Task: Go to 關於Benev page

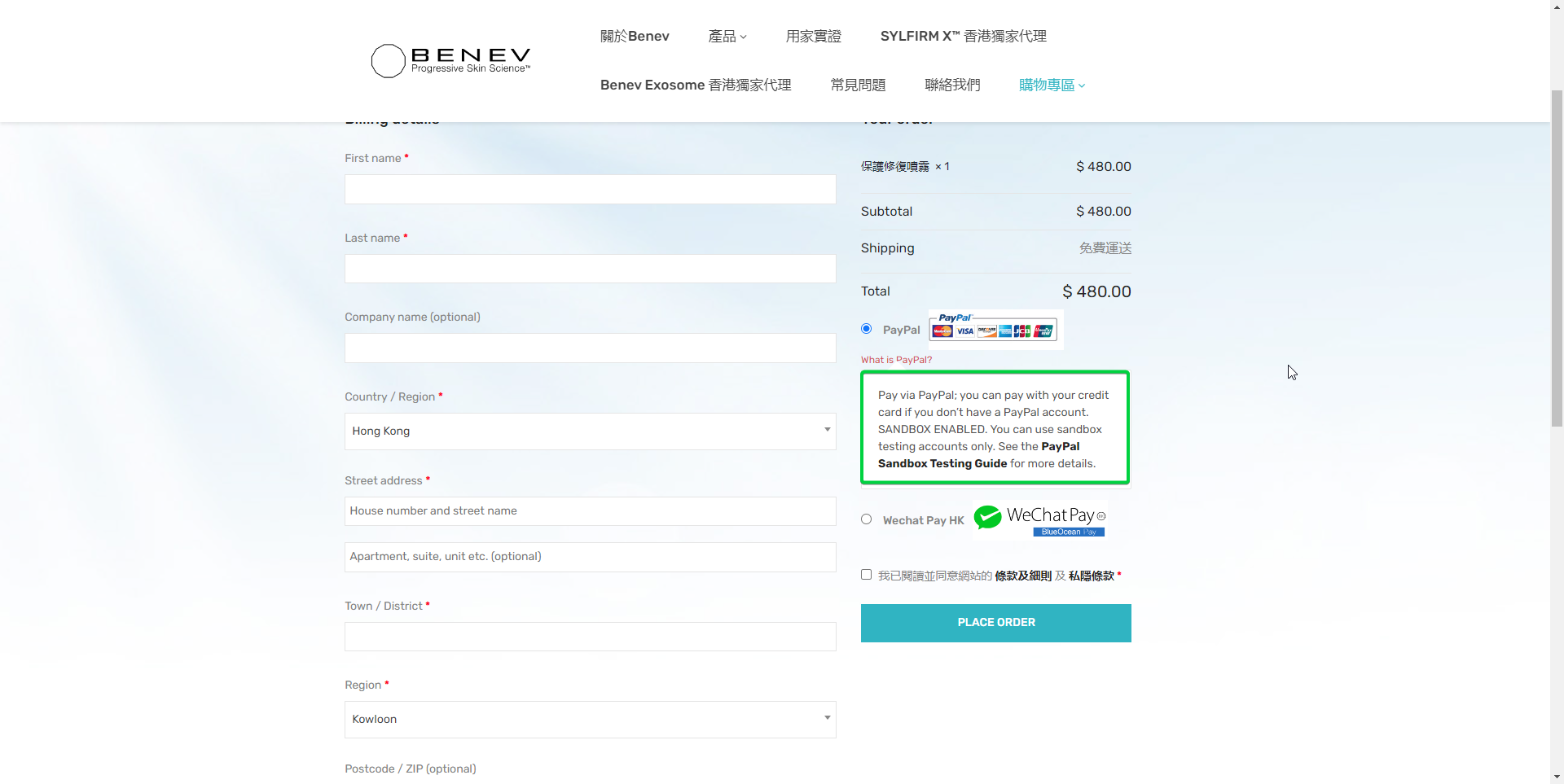Action: tap(635, 36)
